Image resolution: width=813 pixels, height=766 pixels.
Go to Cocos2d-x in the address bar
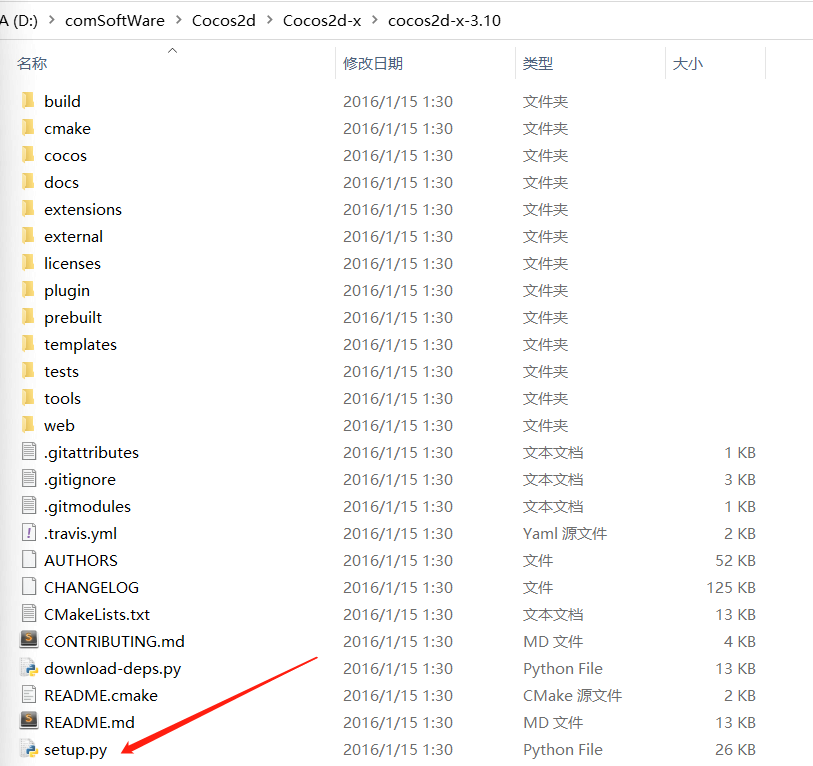click(x=322, y=20)
